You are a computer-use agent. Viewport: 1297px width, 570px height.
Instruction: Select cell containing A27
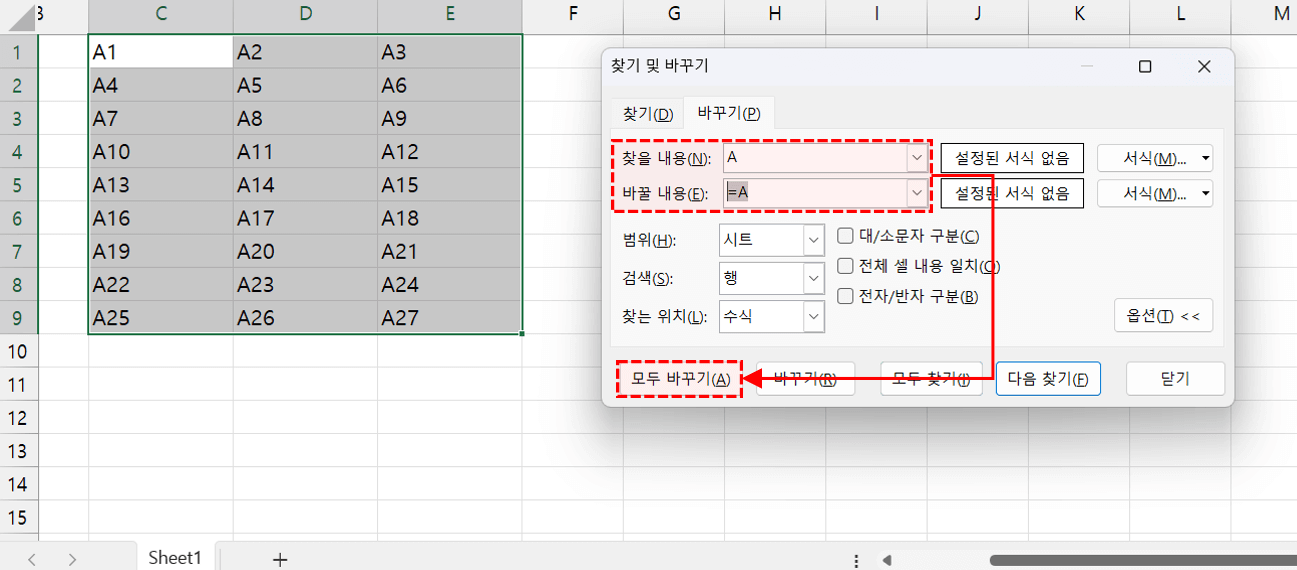450,318
